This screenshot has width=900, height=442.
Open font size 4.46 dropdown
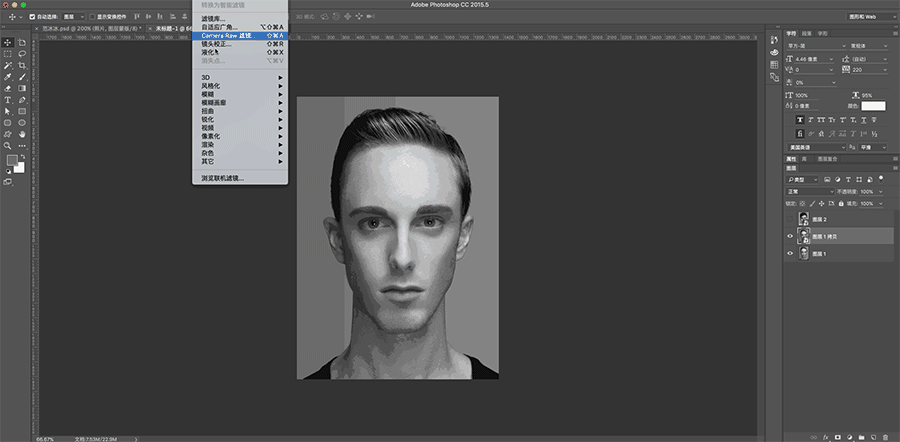(x=831, y=59)
